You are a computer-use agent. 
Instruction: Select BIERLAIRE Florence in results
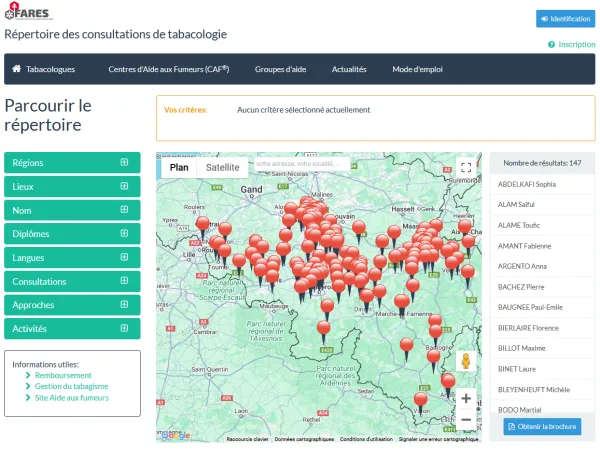pos(542,328)
